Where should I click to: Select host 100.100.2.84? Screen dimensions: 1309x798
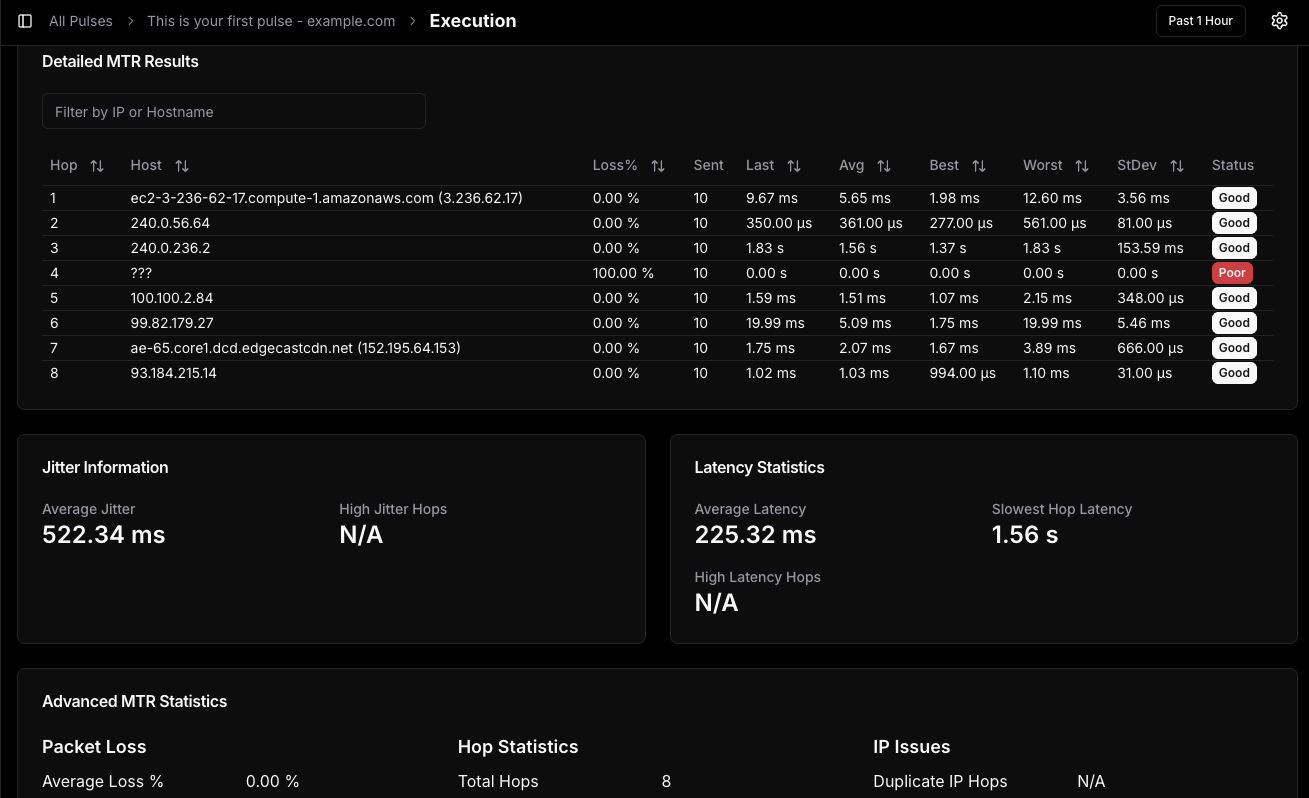pos(172,298)
